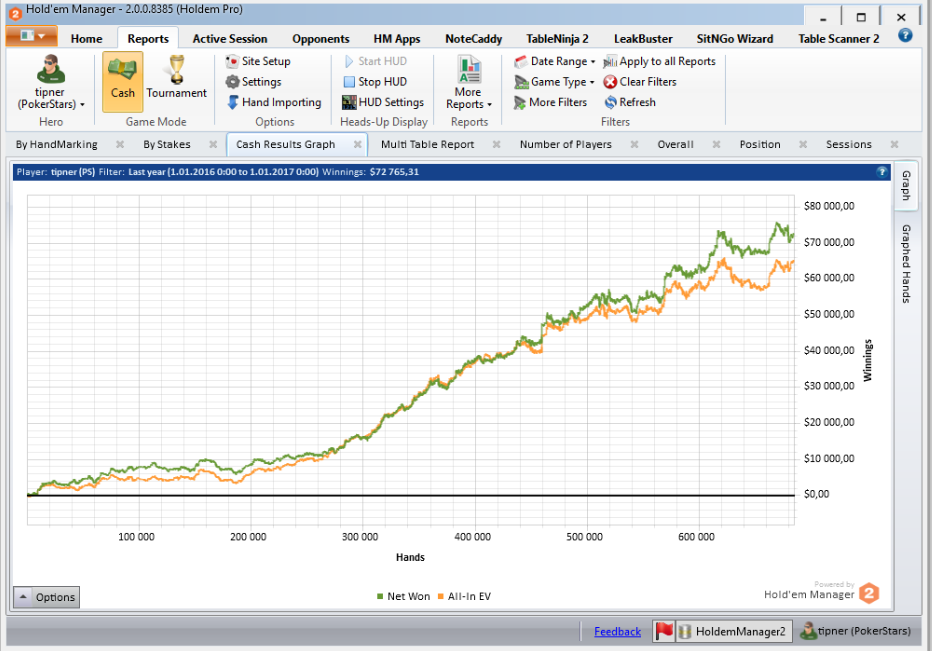Click the graph header help icon

point(882,172)
